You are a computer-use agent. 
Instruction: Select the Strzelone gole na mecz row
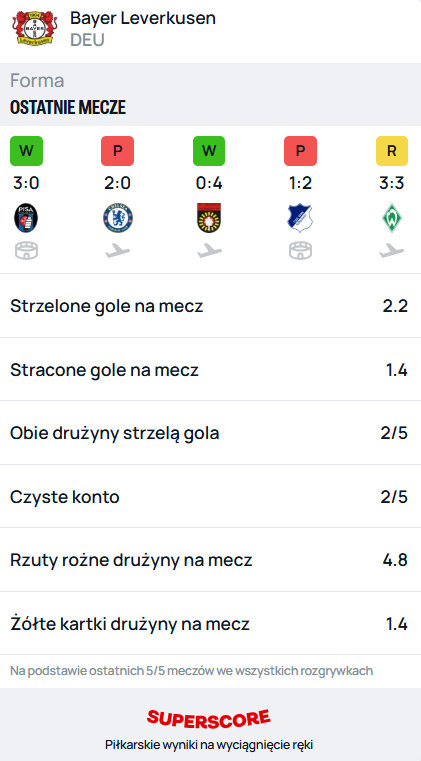tap(210, 306)
